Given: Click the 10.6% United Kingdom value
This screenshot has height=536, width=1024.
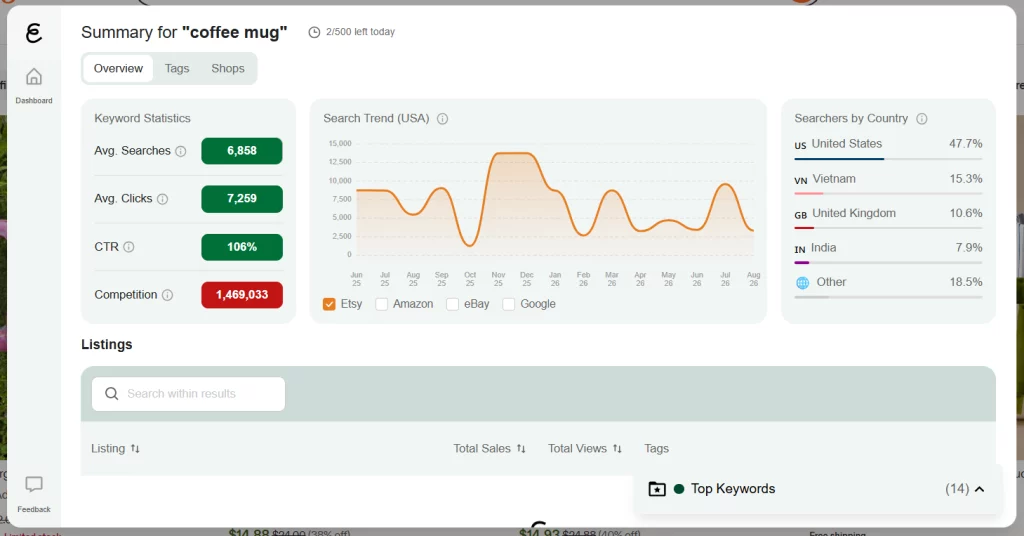Looking at the screenshot, I should pyautogui.click(x=966, y=213).
